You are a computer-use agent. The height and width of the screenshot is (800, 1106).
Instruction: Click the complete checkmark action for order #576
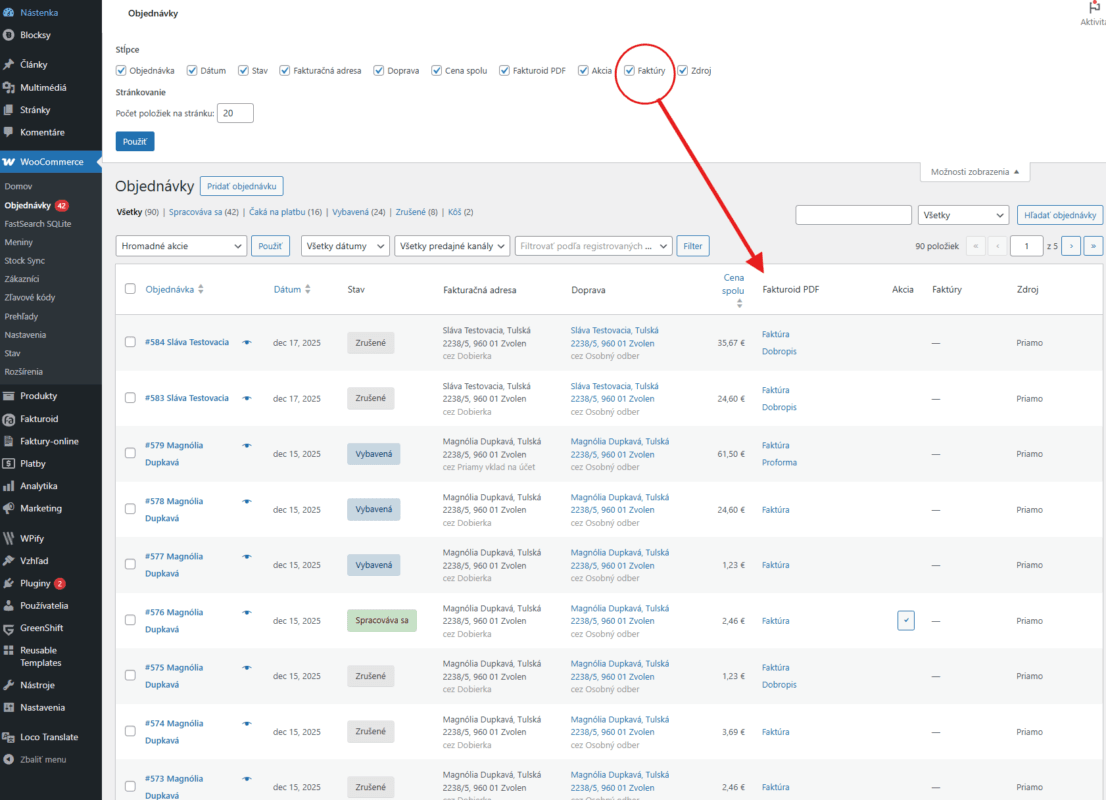[906, 621]
